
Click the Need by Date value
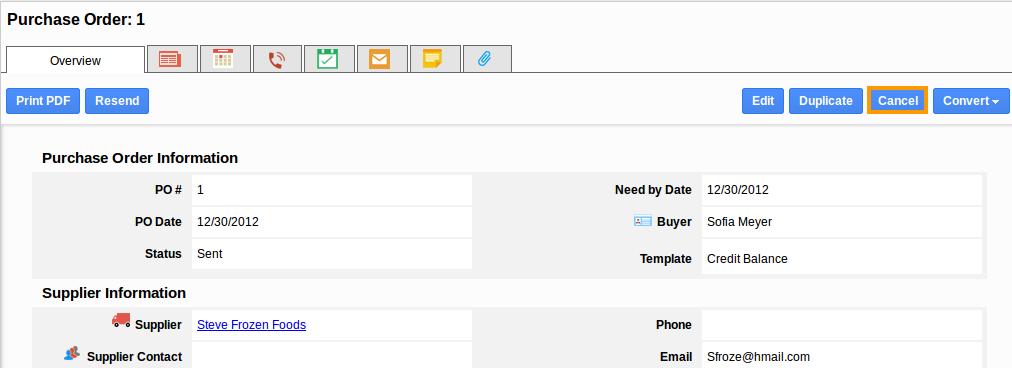pyautogui.click(x=738, y=190)
